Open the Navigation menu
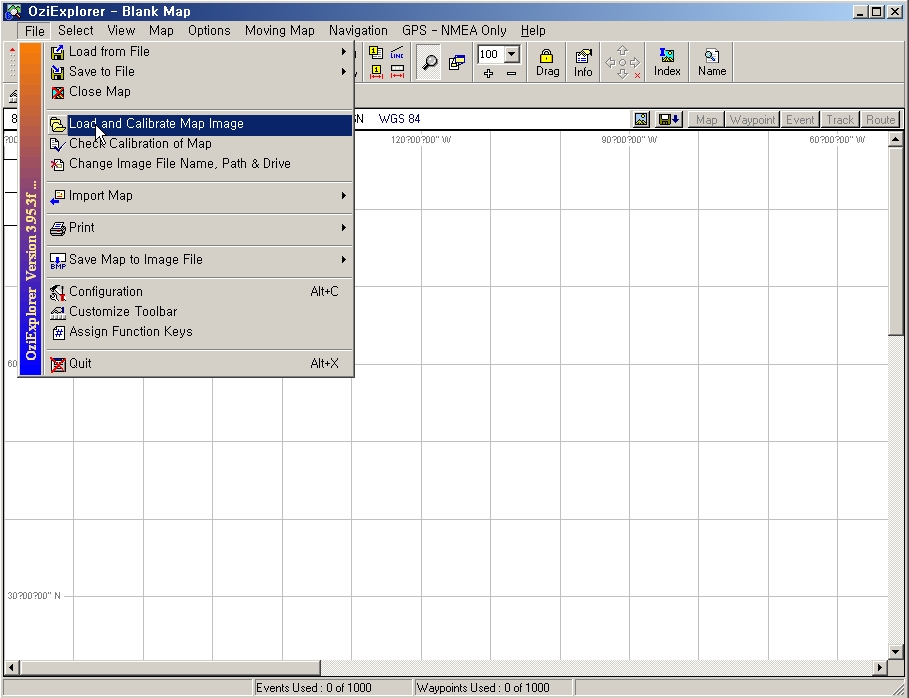 358,31
